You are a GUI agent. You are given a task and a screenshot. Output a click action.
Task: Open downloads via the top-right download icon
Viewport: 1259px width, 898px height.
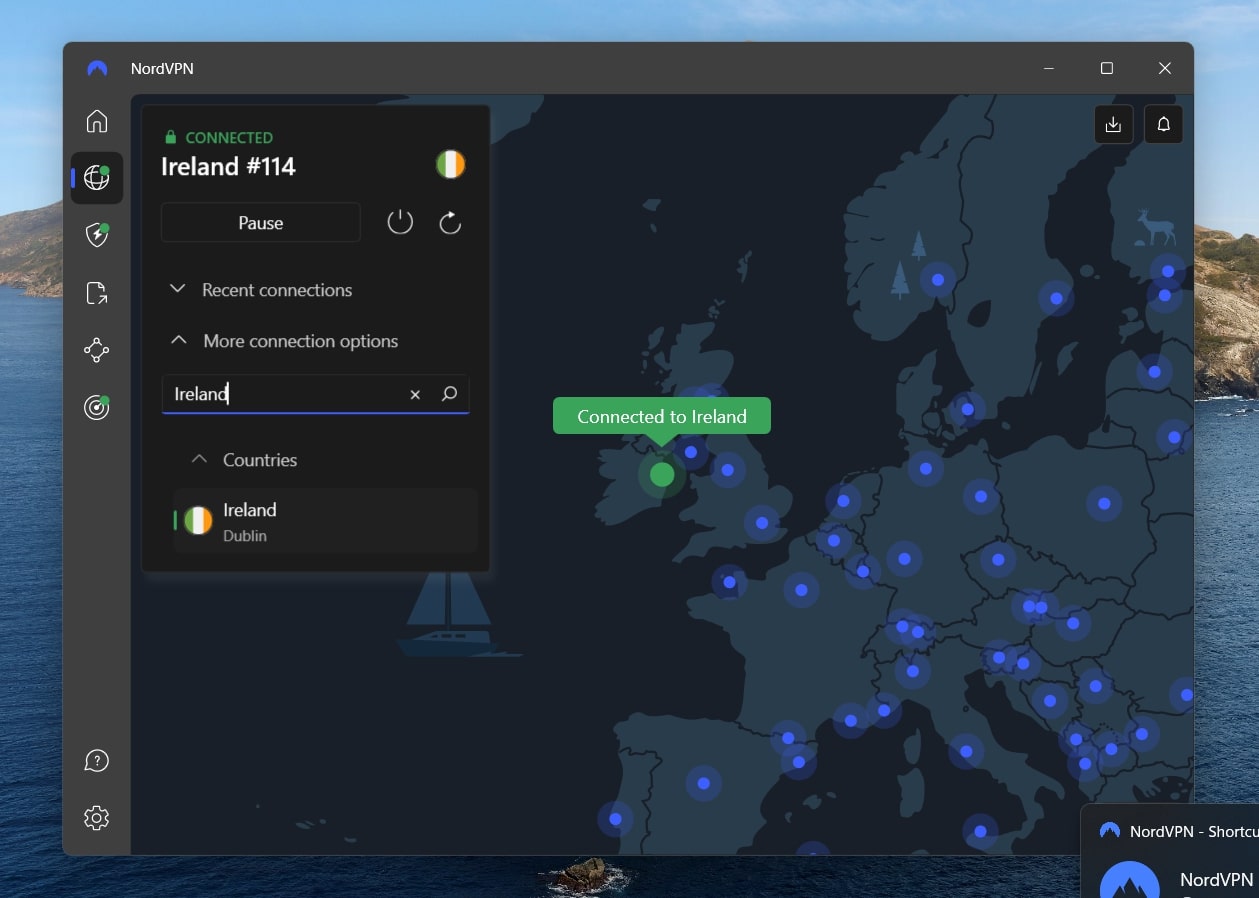[1113, 124]
